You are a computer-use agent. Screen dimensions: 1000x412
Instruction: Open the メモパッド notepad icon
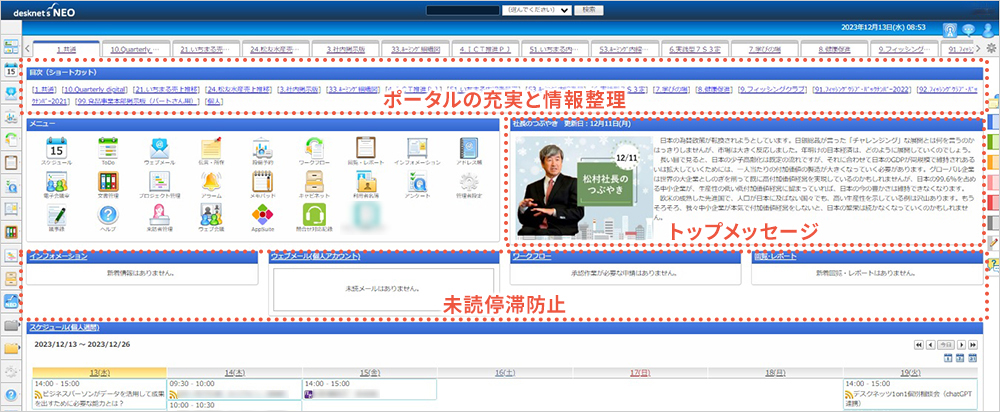(x=262, y=182)
